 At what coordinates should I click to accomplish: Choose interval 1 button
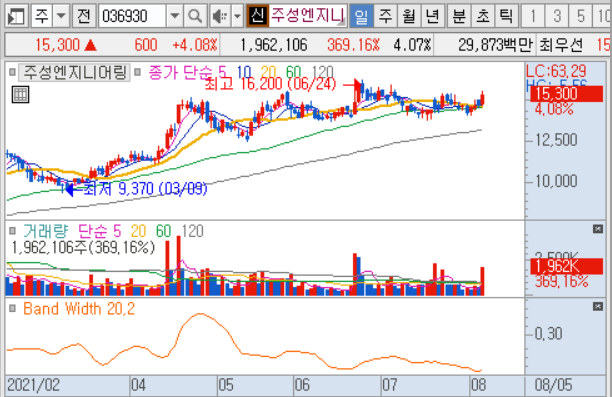pos(533,16)
